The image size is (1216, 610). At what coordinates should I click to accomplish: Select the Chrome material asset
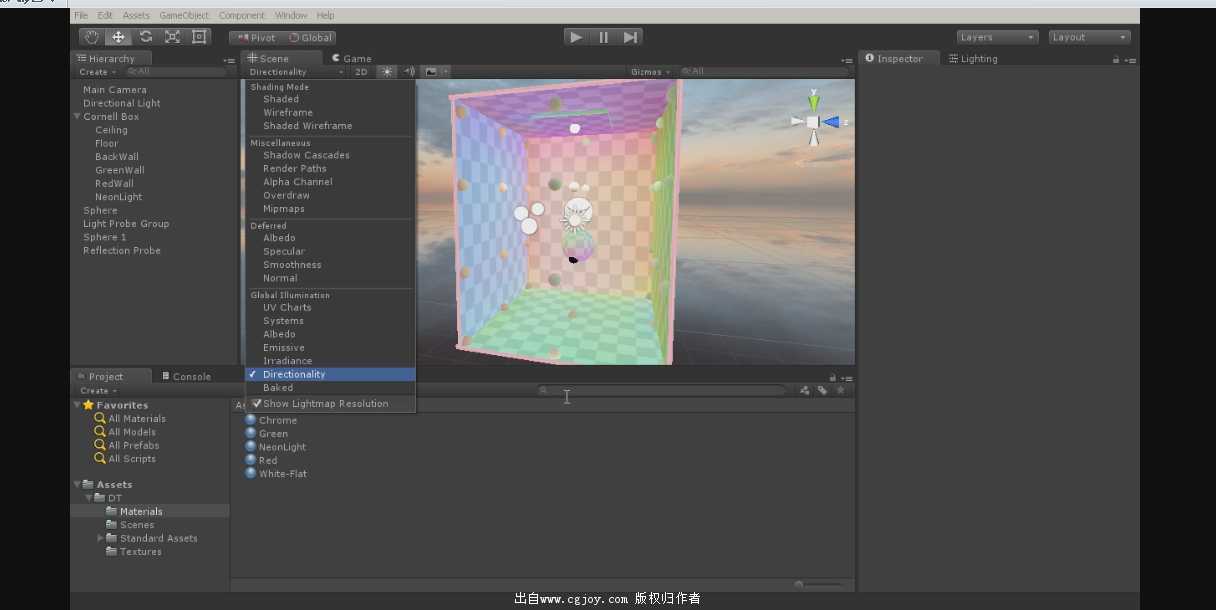[276, 420]
